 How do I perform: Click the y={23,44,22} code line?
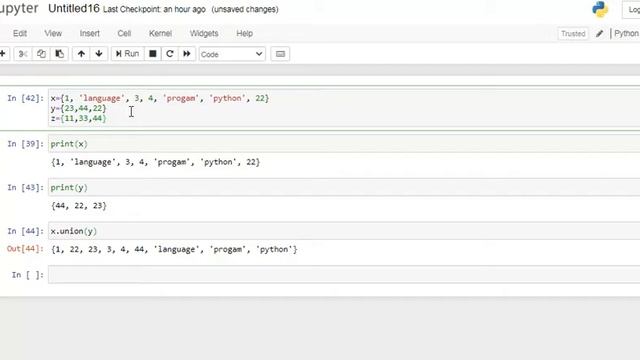coord(78,109)
